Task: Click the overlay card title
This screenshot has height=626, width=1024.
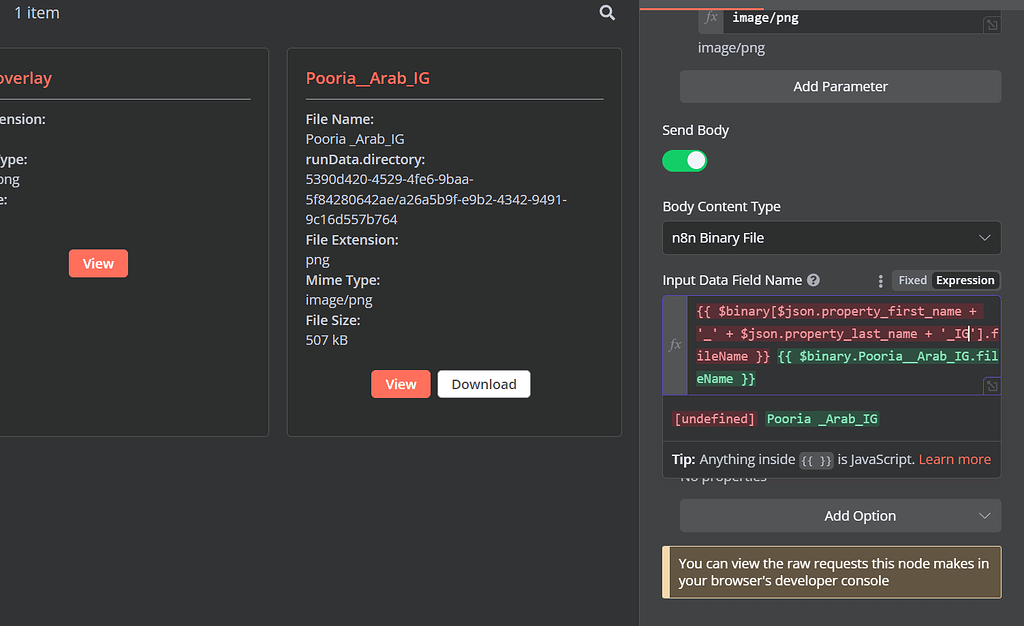Action: [x=25, y=78]
